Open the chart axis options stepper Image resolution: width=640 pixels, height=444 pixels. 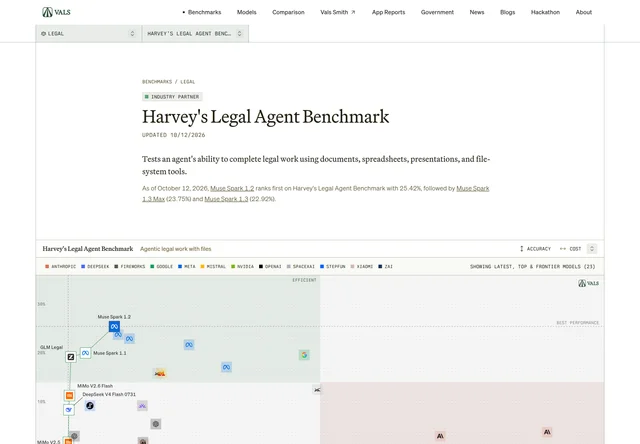[592, 249]
